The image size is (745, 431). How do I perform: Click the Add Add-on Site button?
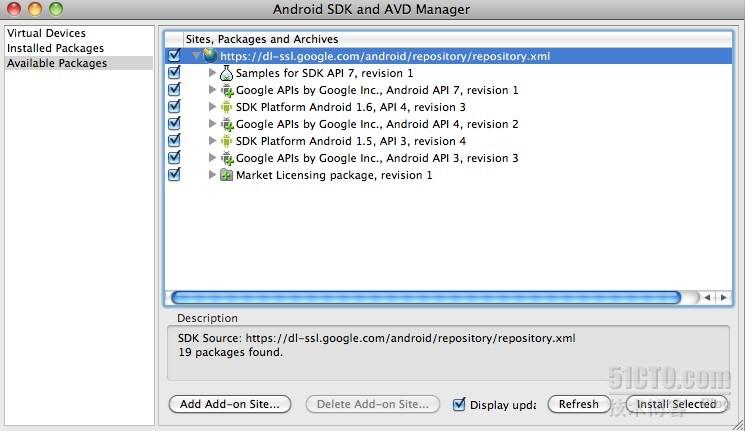point(230,404)
